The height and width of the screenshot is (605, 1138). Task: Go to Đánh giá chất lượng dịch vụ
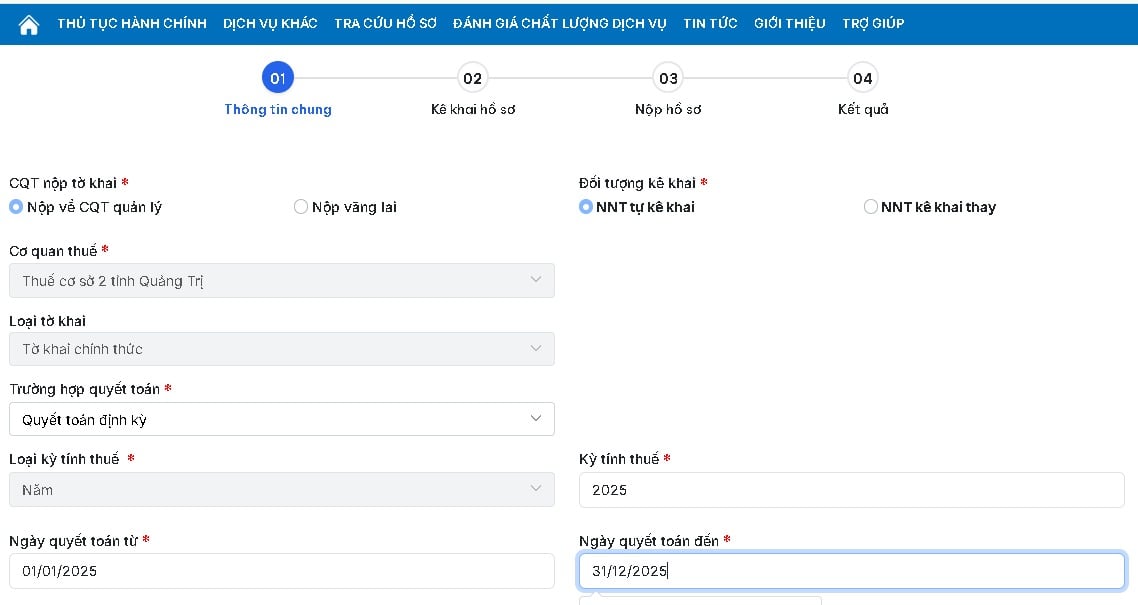tap(559, 23)
